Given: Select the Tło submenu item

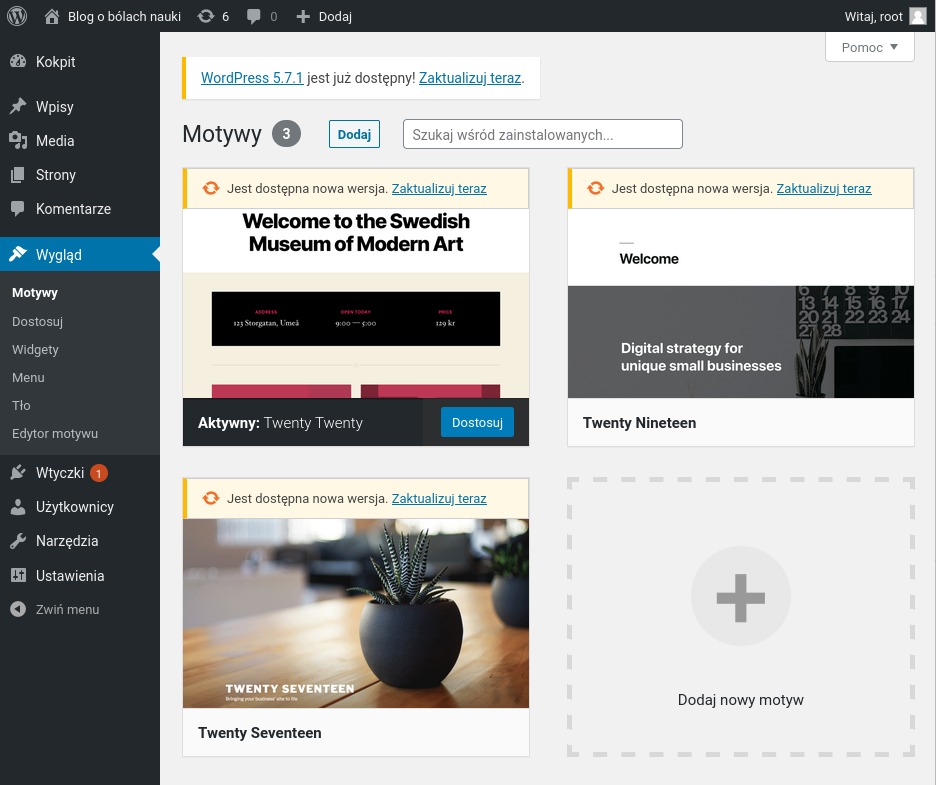Looking at the screenshot, I should coord(21,405).
